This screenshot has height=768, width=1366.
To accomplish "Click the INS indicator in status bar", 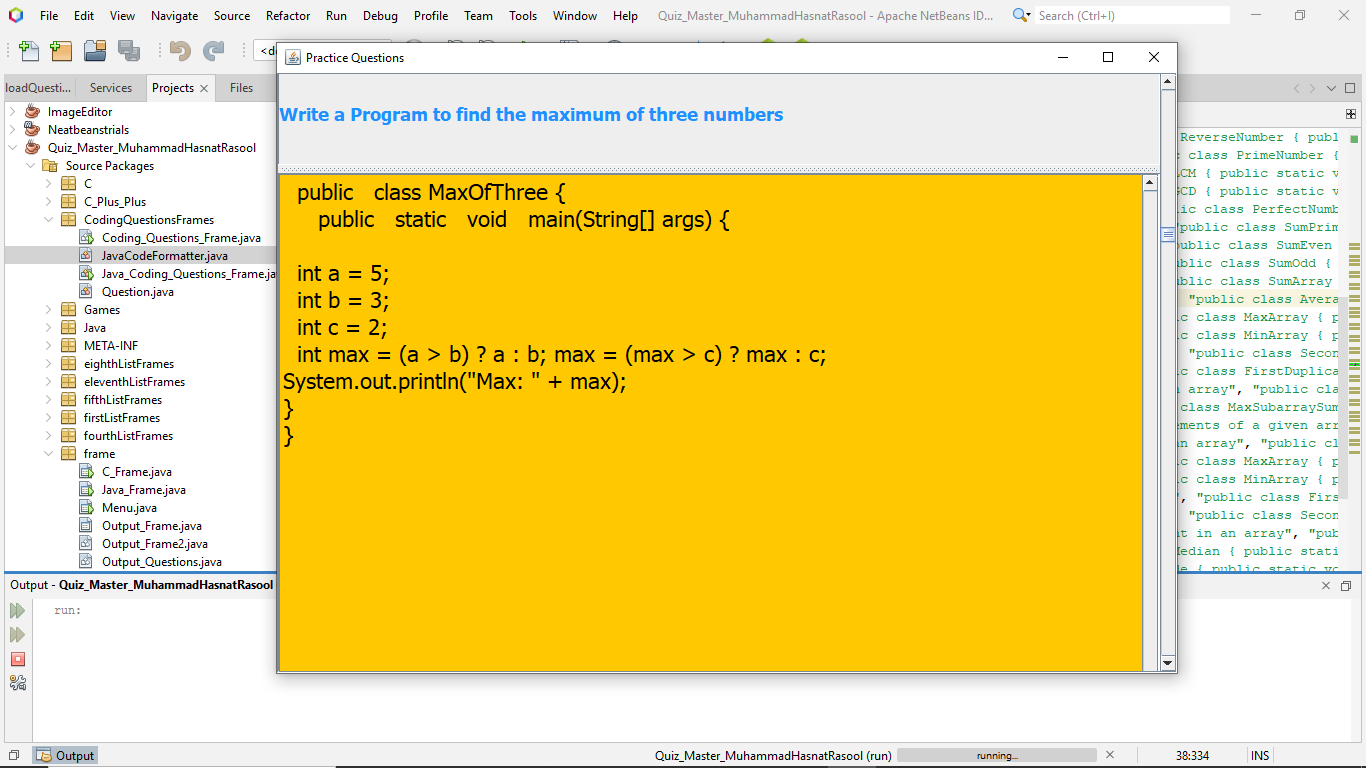I will click(x=1260, y=756).
